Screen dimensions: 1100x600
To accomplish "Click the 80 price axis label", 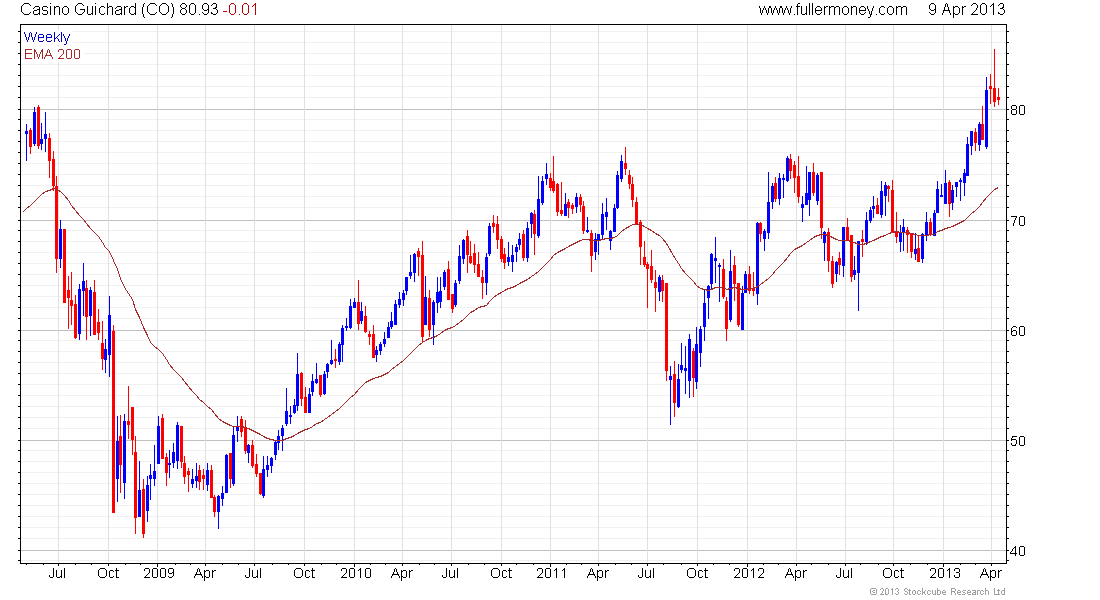I will coord(1017,110).
